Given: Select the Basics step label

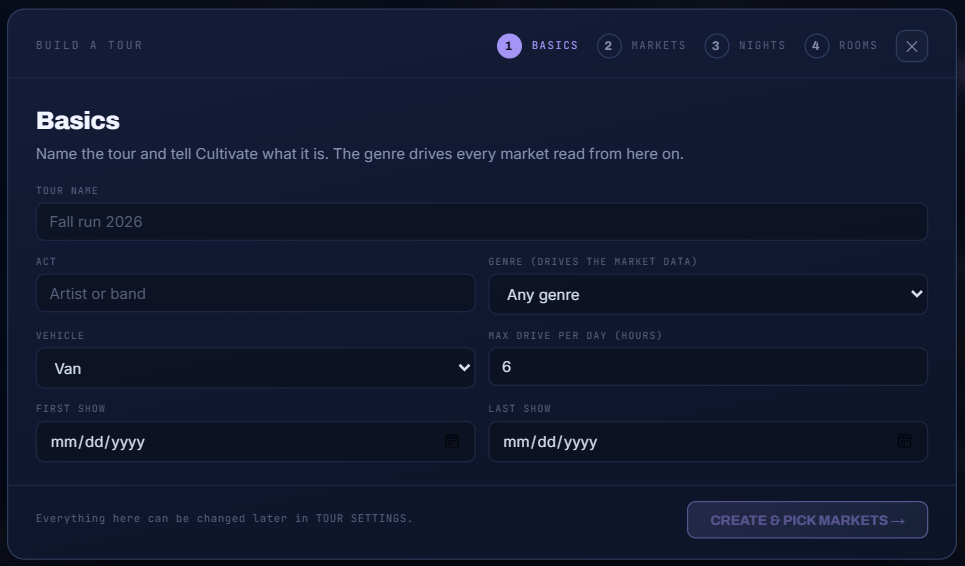Looking at the screenshot, I should point(555,46).
